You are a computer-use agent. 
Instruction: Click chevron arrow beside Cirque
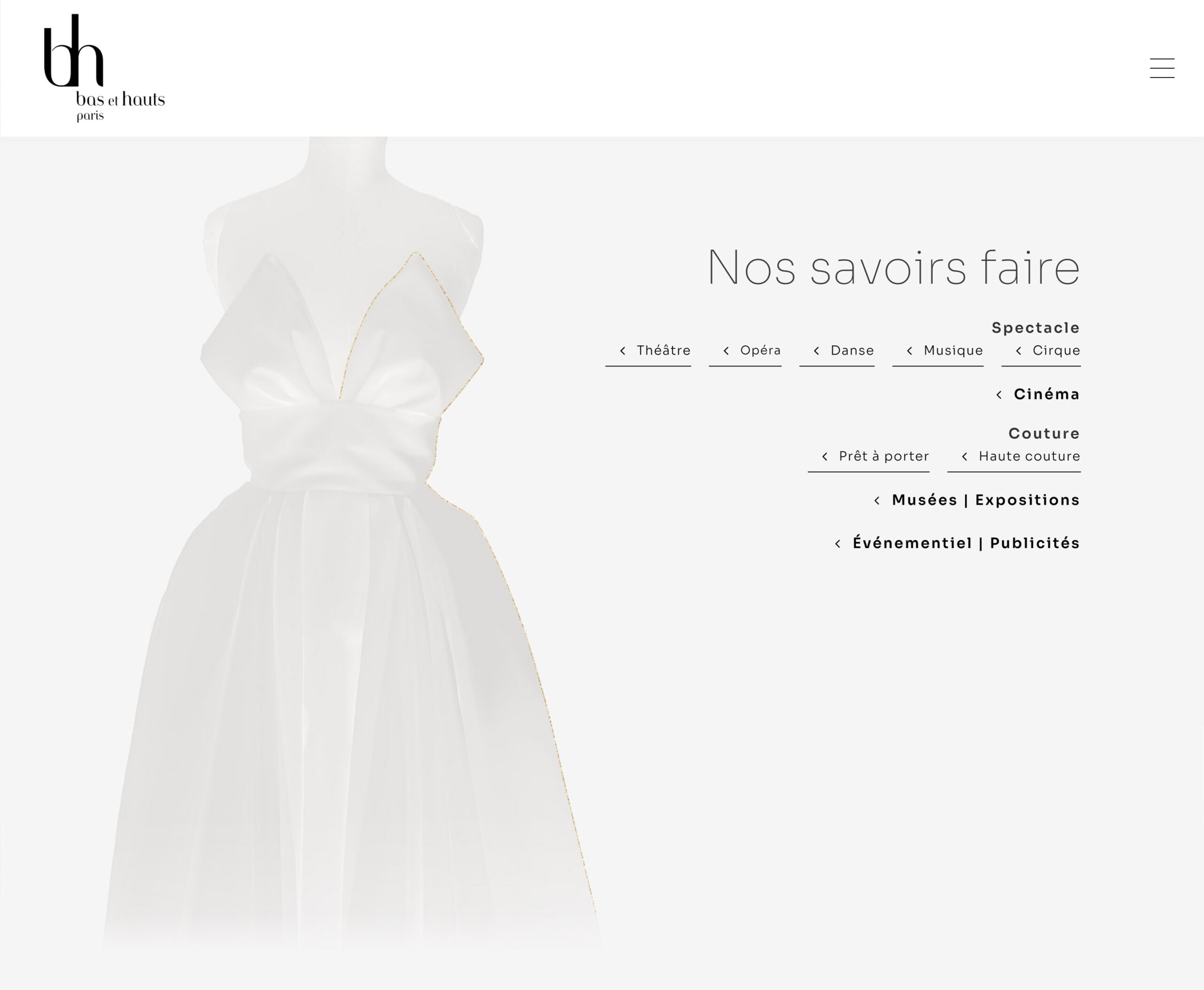[1018, 351]
